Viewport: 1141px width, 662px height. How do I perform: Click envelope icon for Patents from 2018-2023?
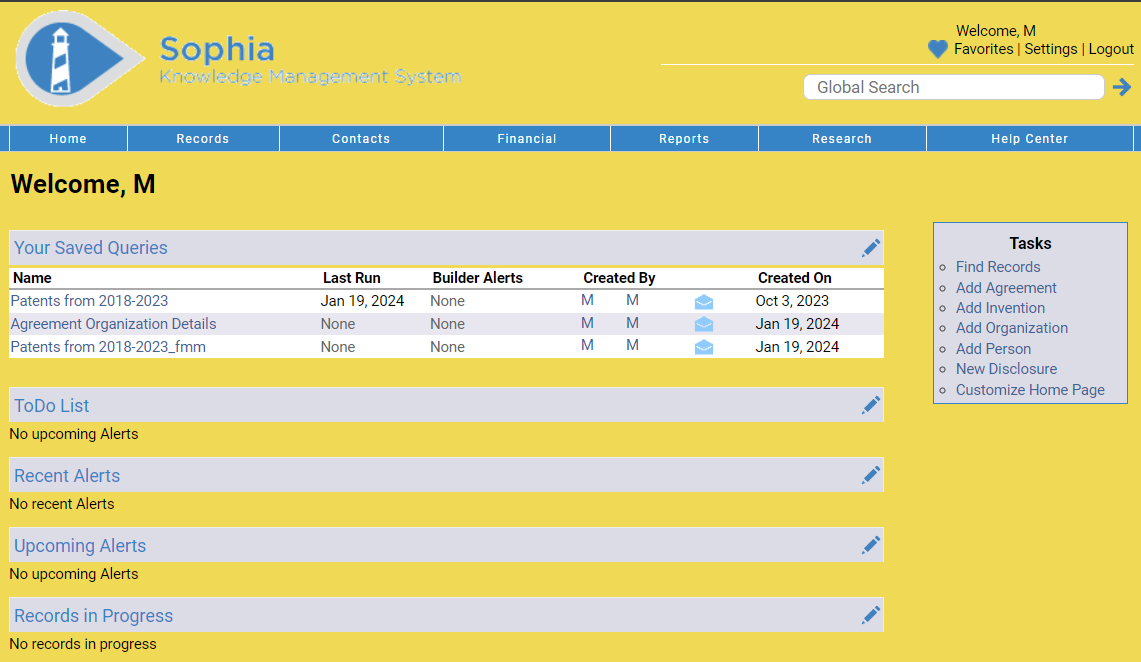tap(704, 302)
